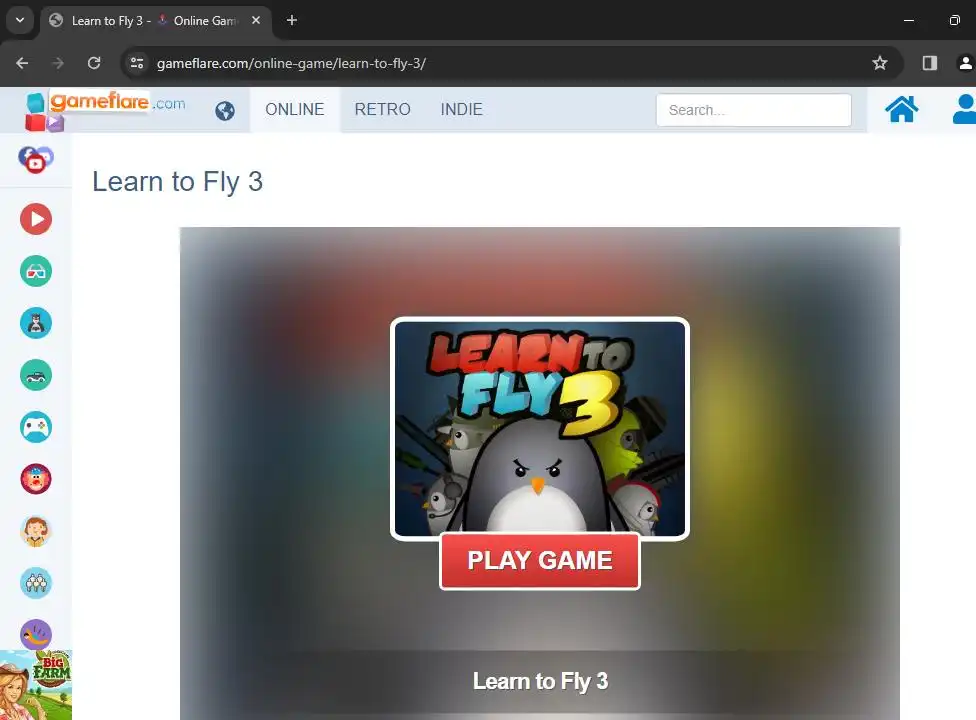Open a new browser tab
Viewport: 976px width, 720px height.
[x=291, y=21]
